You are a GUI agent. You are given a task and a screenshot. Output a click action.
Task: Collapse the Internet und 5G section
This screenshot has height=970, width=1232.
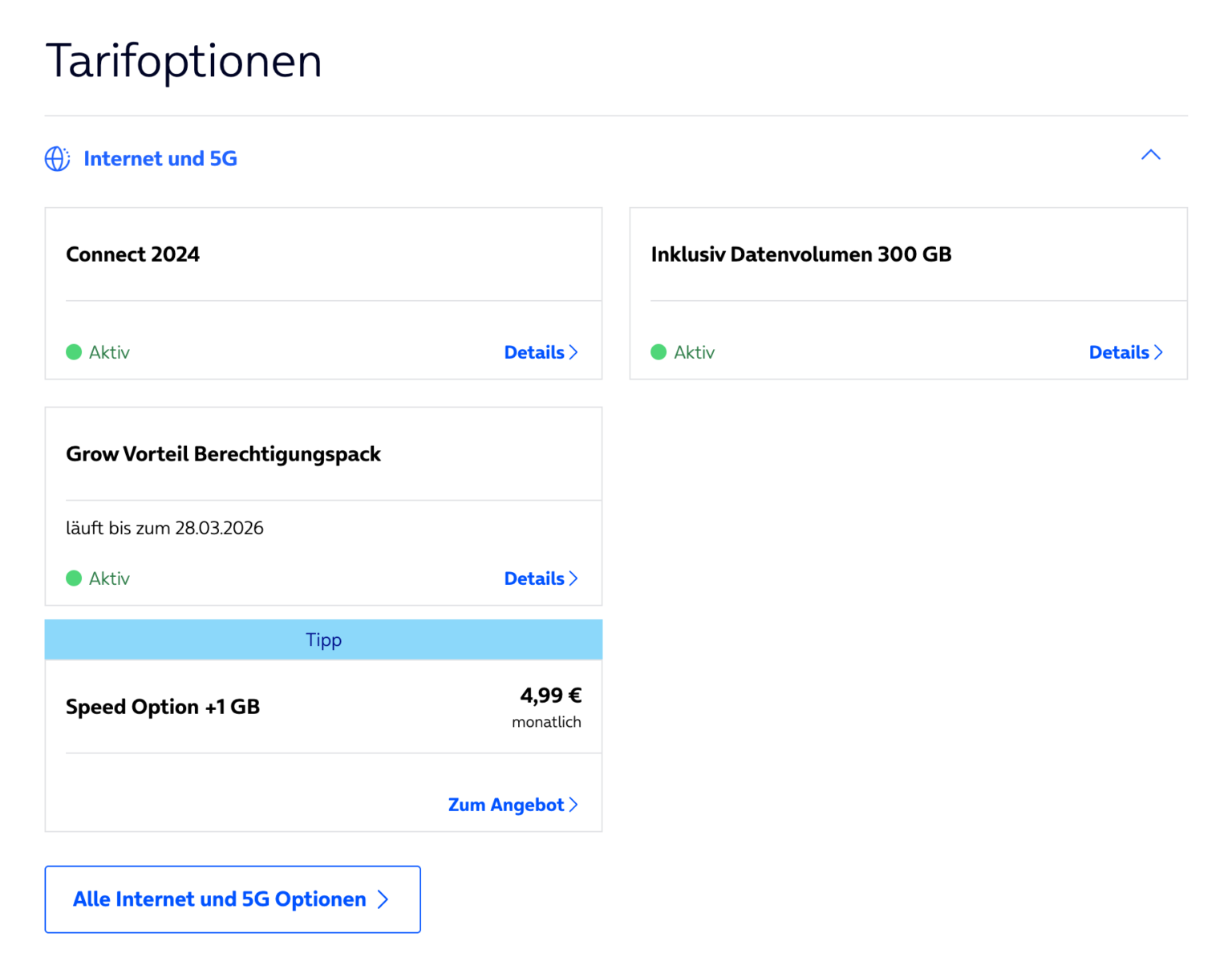pyautogui.click(x=1151, y=155)
